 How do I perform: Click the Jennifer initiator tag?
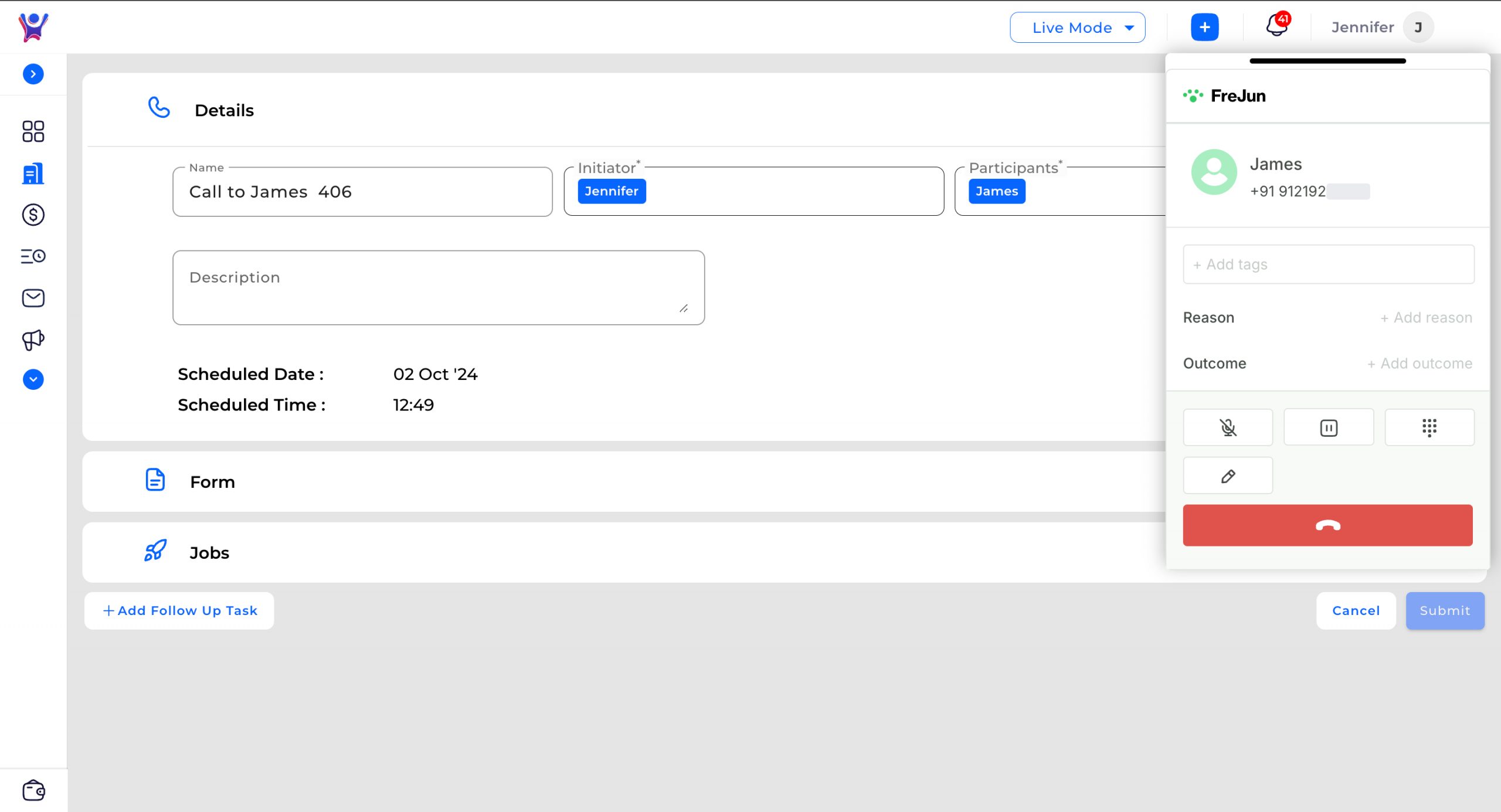pyautogui.click(x=611, y=191)
